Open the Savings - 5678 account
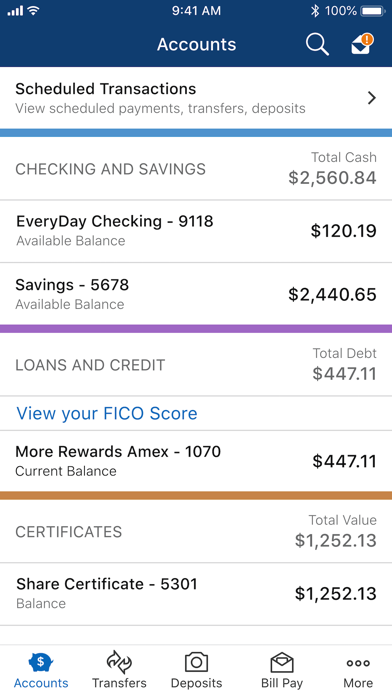The width and height of the screenshot is (392, 696). click(196, 294)
